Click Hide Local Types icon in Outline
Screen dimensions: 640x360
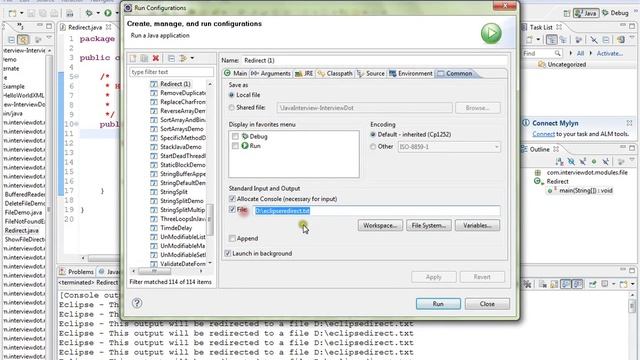point(605,162)
